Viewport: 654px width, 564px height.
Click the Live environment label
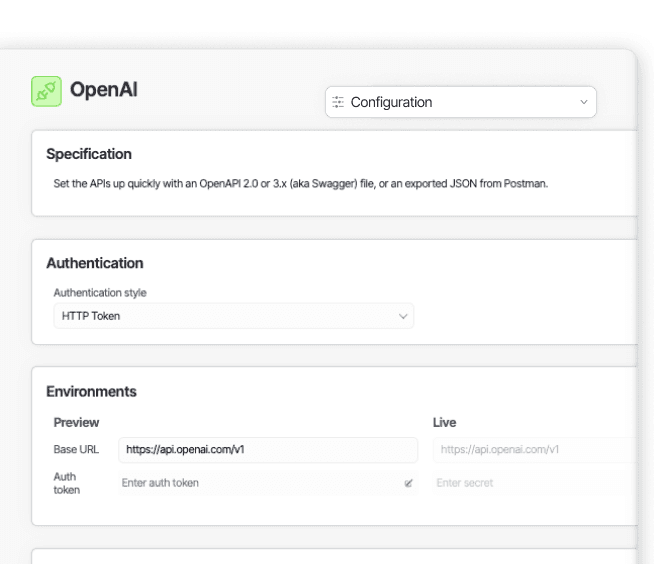tap(445, 423)
